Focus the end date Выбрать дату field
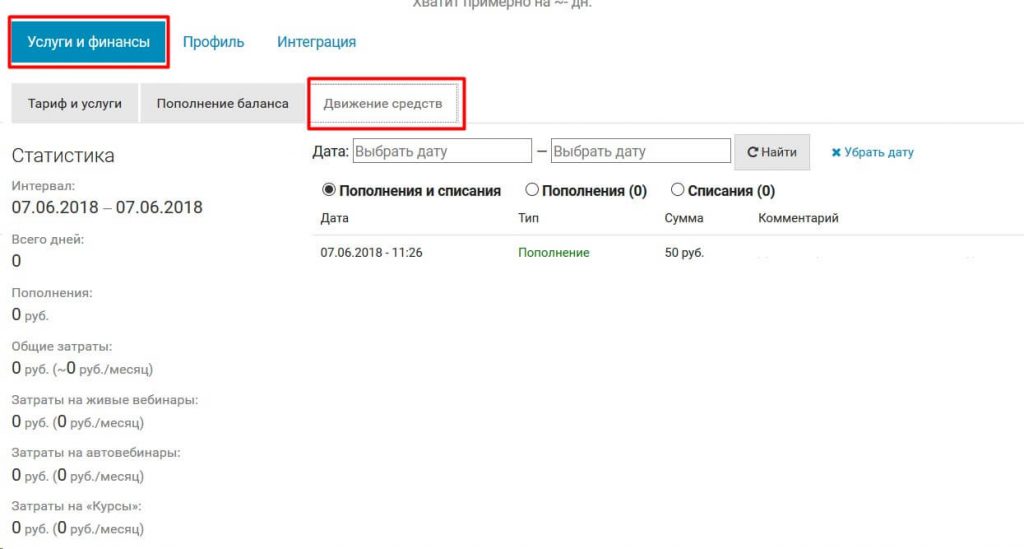 641,151
